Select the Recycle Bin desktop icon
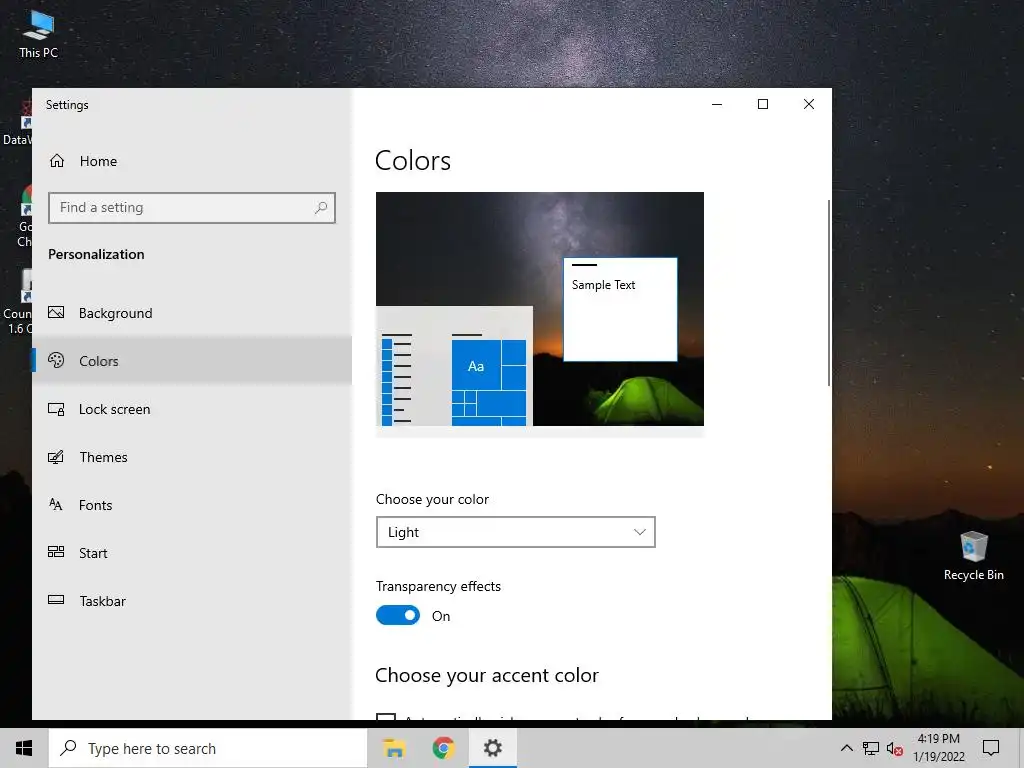Image resolution: width=1024 pixels, height=768 pixels. point(973,556)
